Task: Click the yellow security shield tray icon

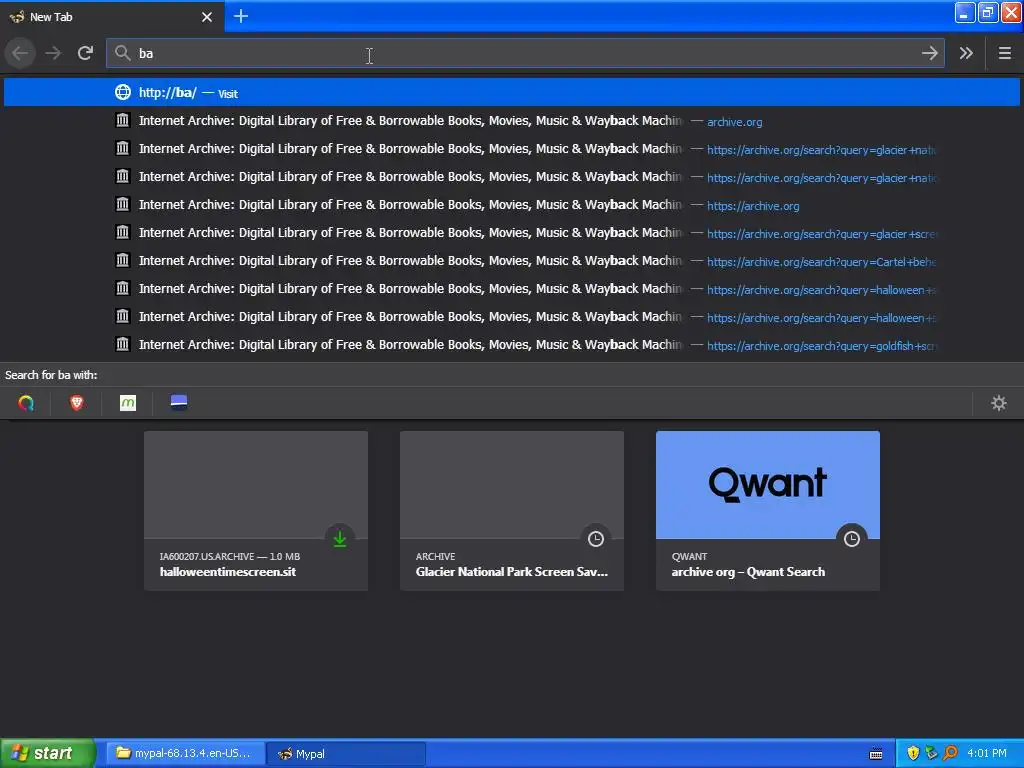Action: [913, 754]
